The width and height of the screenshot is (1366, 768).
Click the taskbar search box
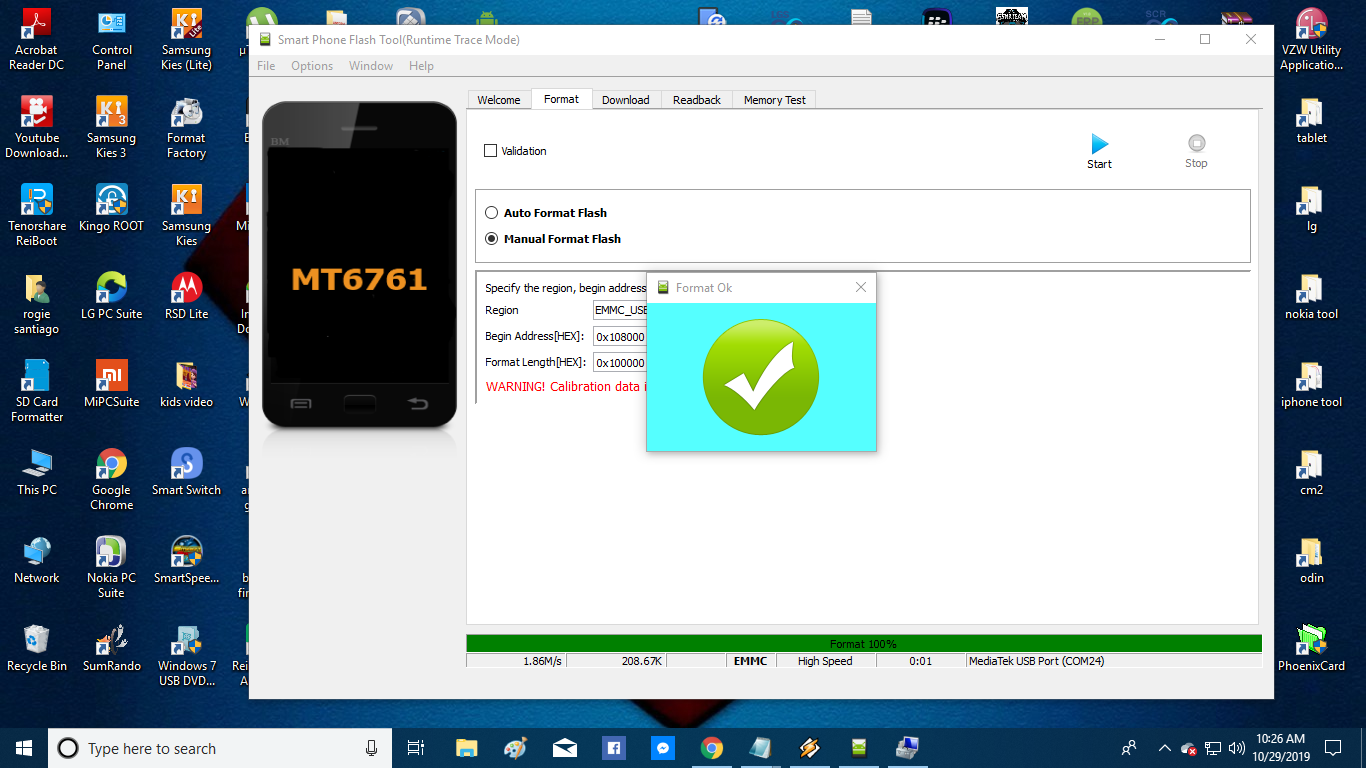pyautogui.click(x=218, y=748)
